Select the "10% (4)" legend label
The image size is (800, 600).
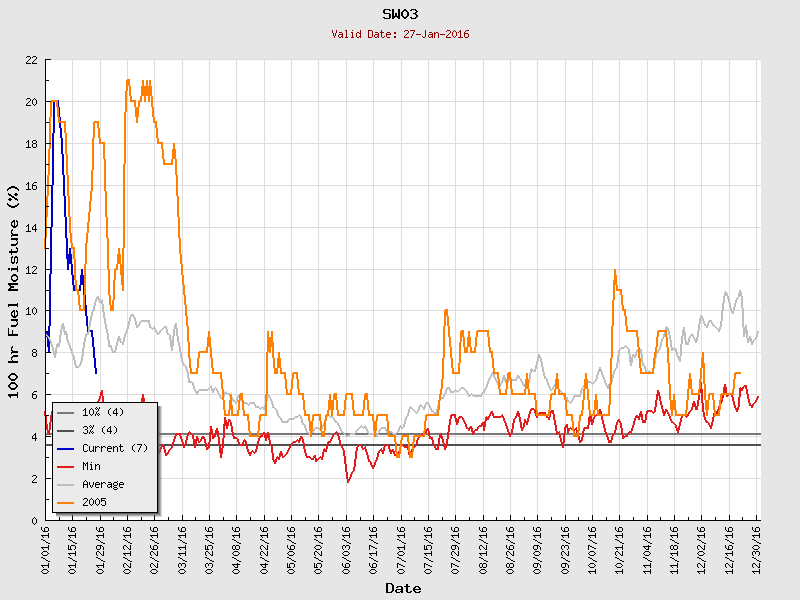pos(103,412)
